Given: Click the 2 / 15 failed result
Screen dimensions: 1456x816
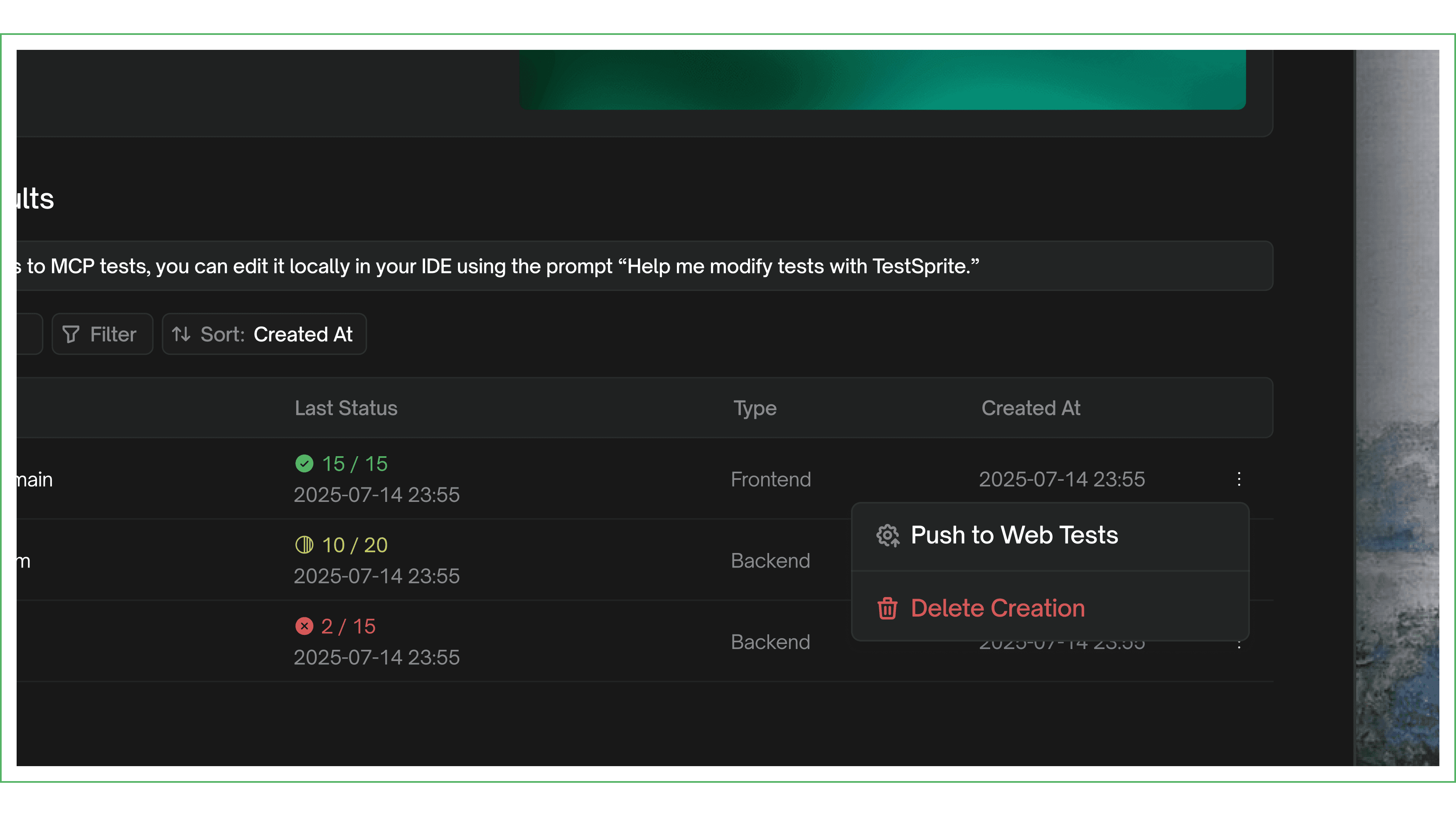Looking at the screenshot, I should tap(348, 627).
